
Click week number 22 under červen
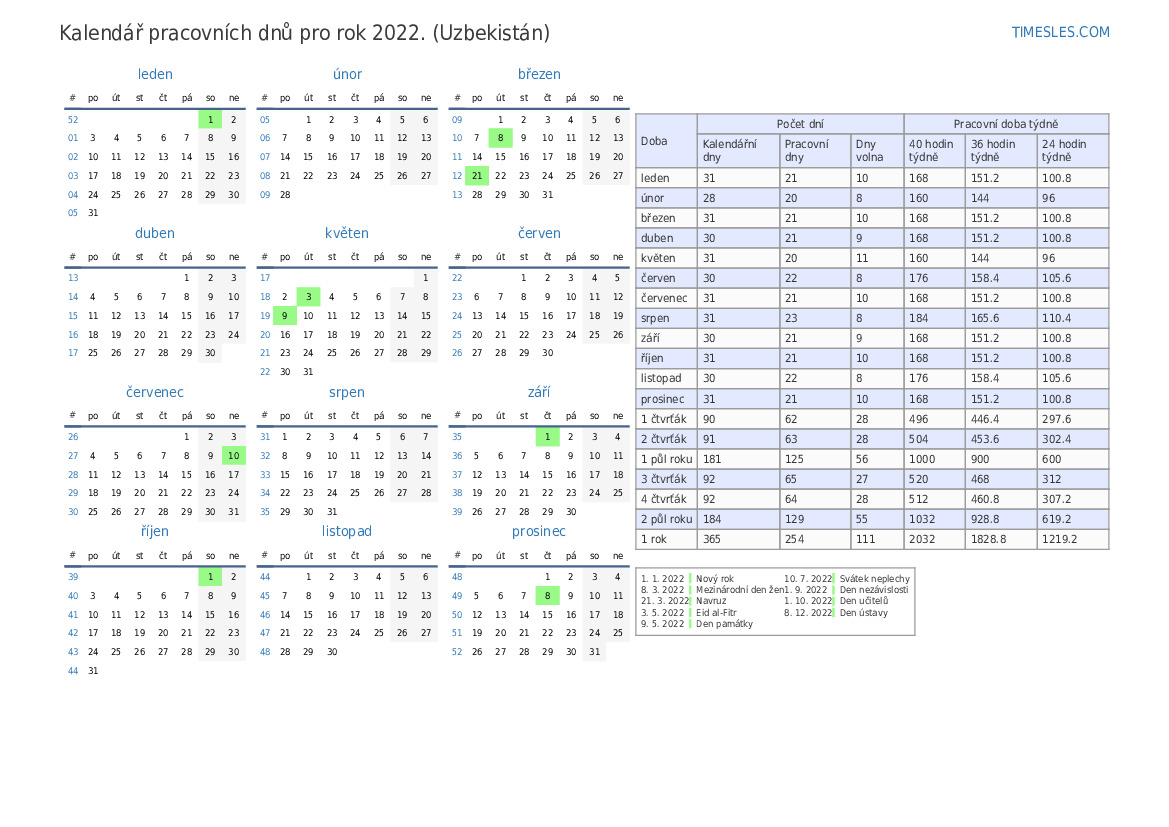click(457, 277)
